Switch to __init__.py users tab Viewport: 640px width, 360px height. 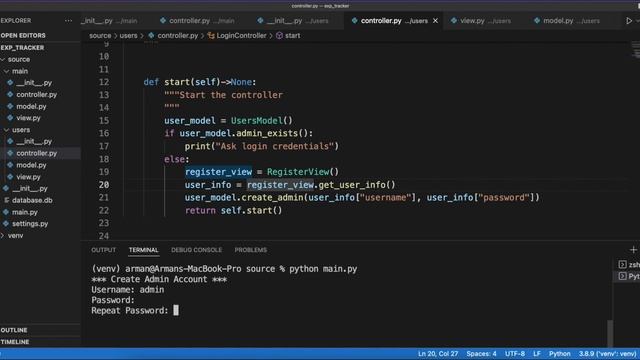click(293, 20)
